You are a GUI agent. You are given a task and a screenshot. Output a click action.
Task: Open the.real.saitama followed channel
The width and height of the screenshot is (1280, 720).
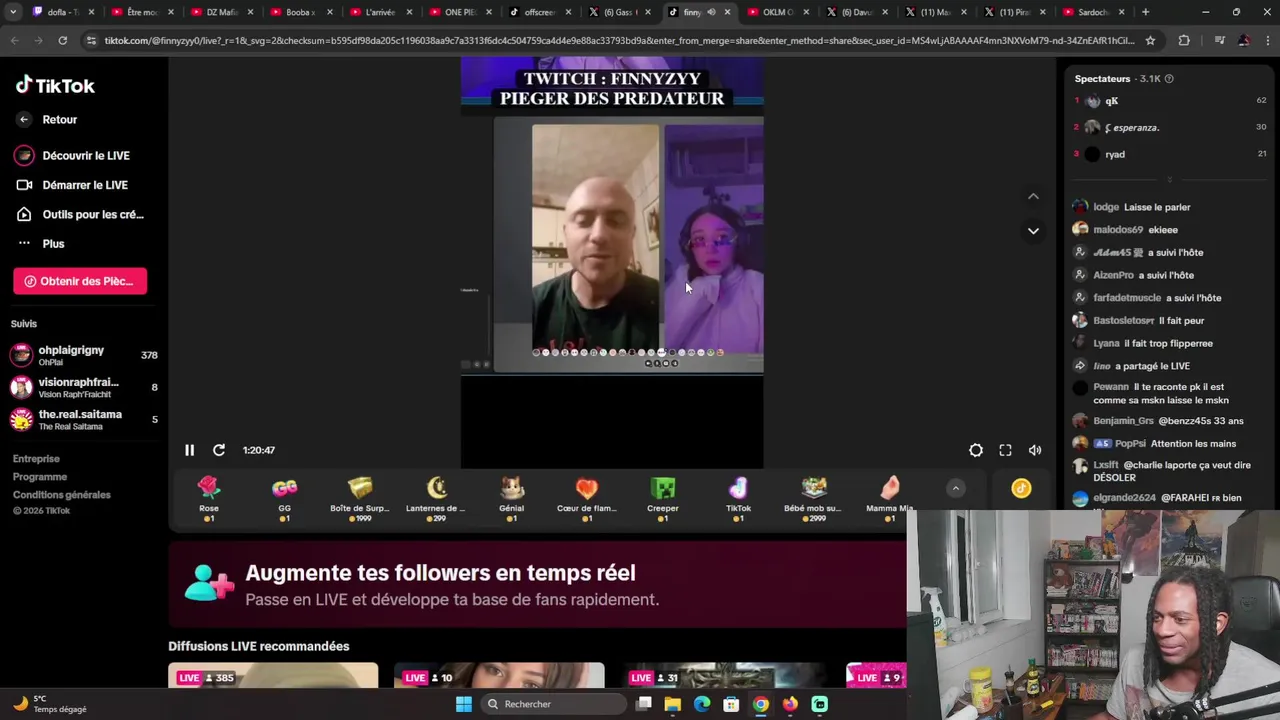click(84, 419)
